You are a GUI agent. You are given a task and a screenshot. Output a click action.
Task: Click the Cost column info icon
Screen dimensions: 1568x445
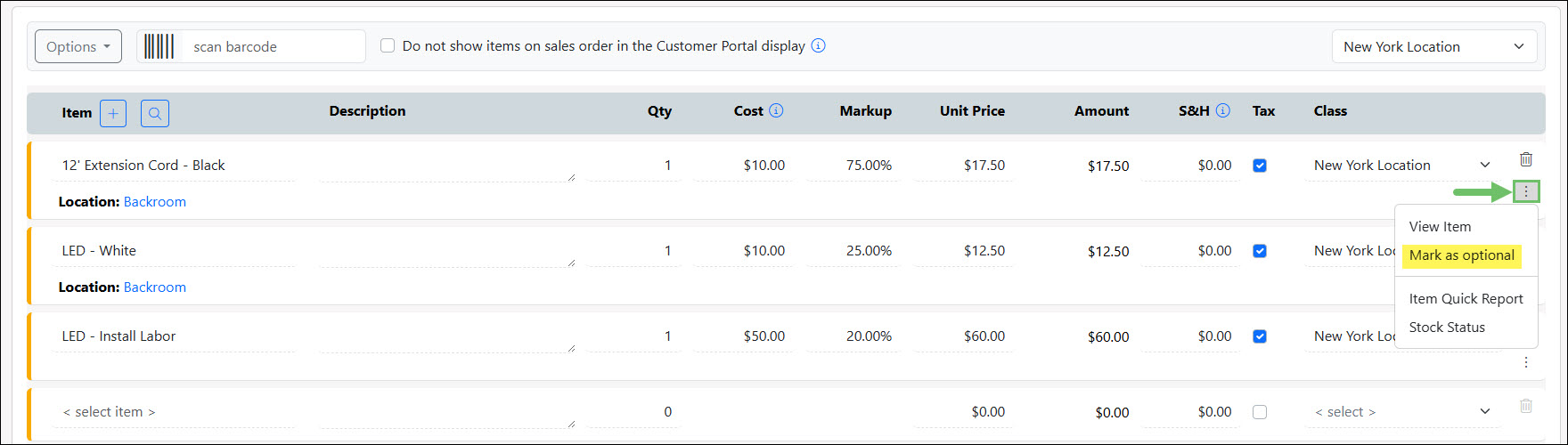tap(776, 110)
